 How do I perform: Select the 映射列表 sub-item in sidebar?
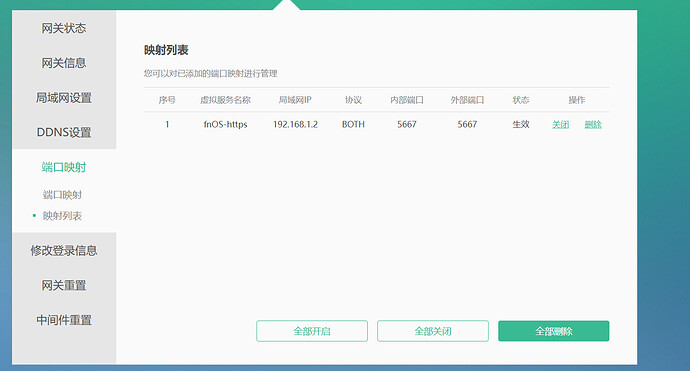tap(62, 216)
